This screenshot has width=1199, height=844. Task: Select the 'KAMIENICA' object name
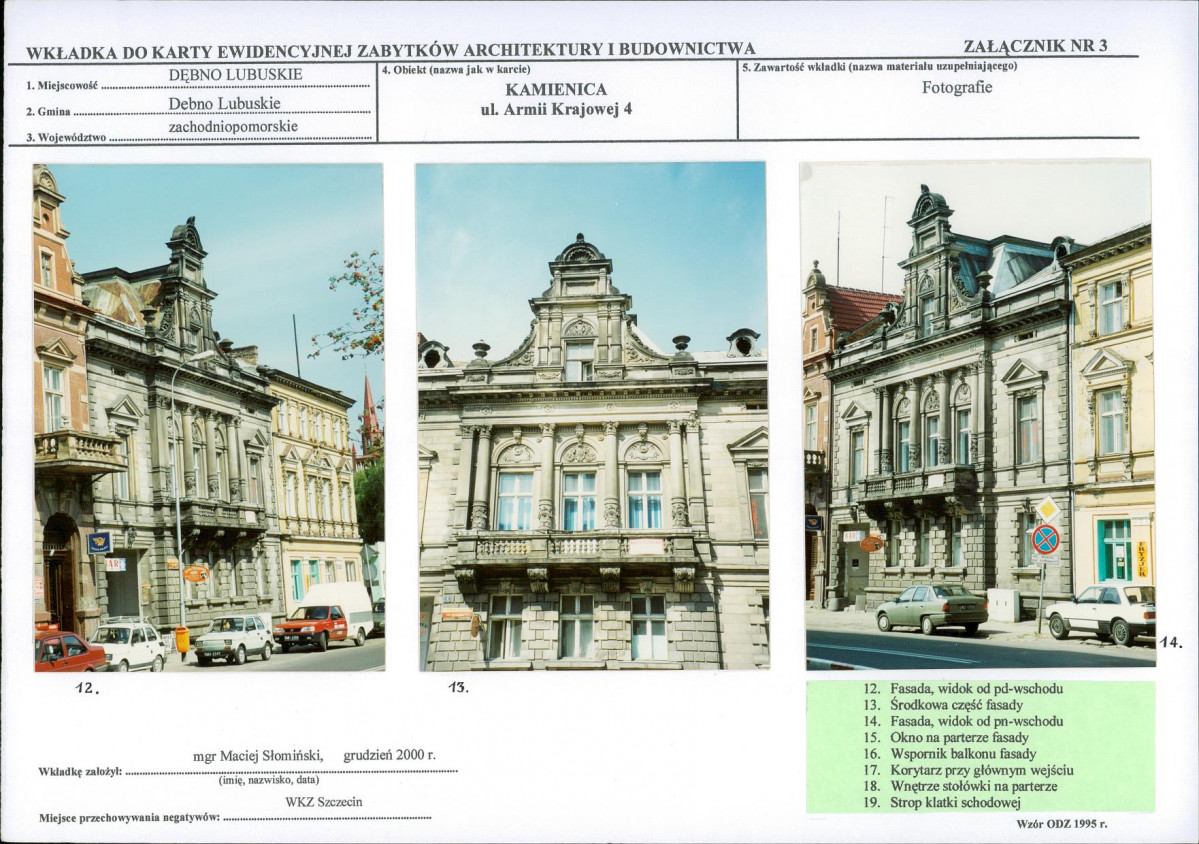(x=556, y=90)
